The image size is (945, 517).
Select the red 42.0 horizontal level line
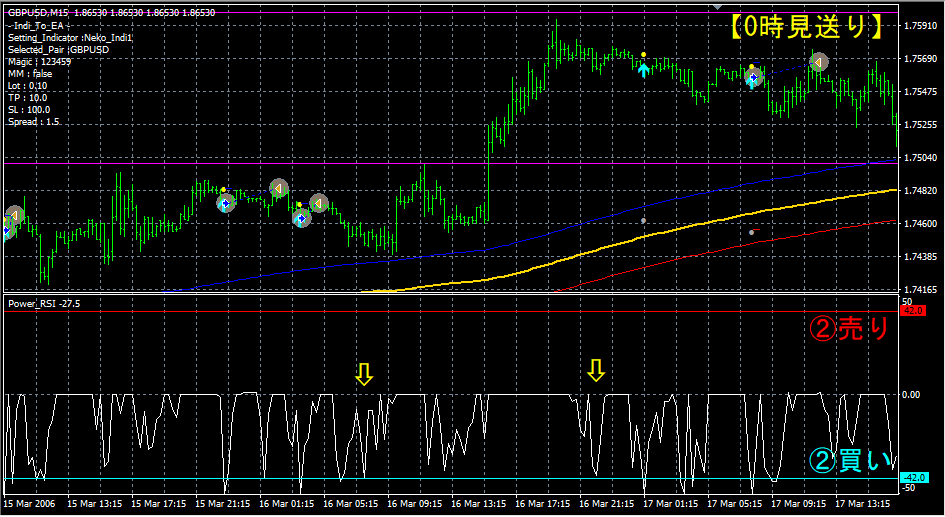451,312
